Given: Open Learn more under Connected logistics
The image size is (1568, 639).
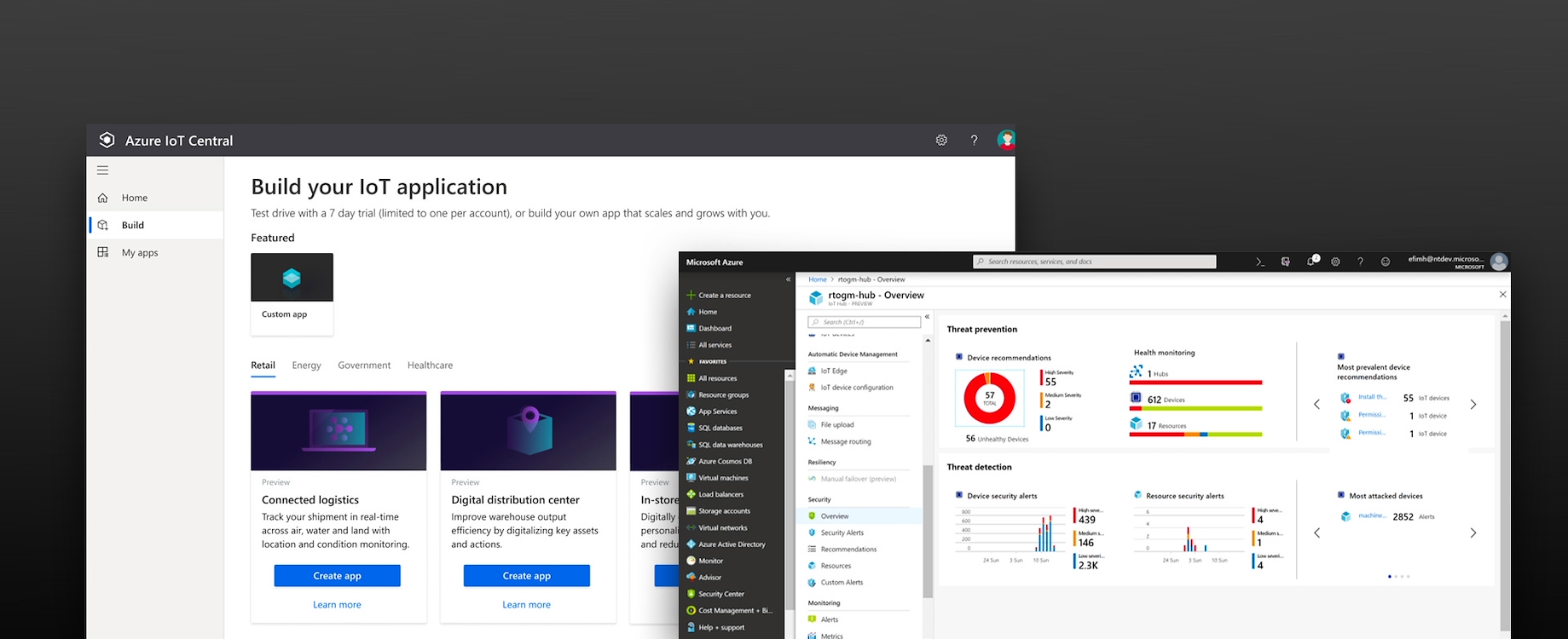Looking at the screenshot, I should pos(337,605).
